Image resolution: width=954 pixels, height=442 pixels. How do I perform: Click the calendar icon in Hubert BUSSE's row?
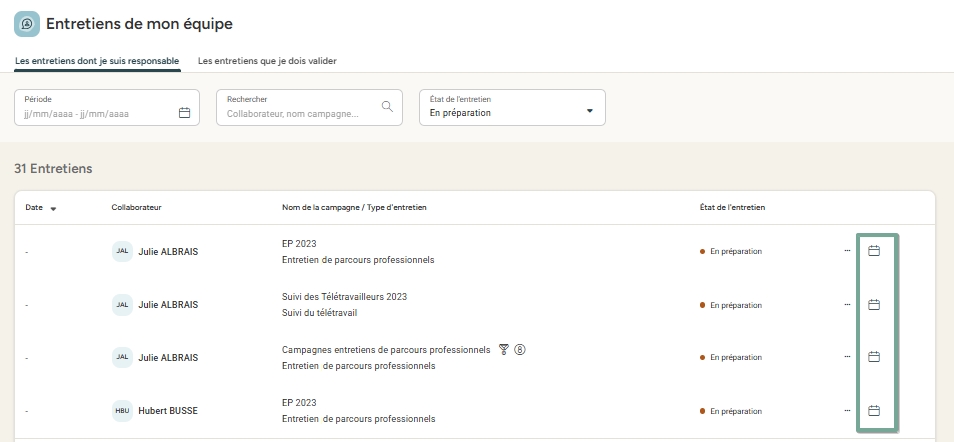(x=873, y=410)
